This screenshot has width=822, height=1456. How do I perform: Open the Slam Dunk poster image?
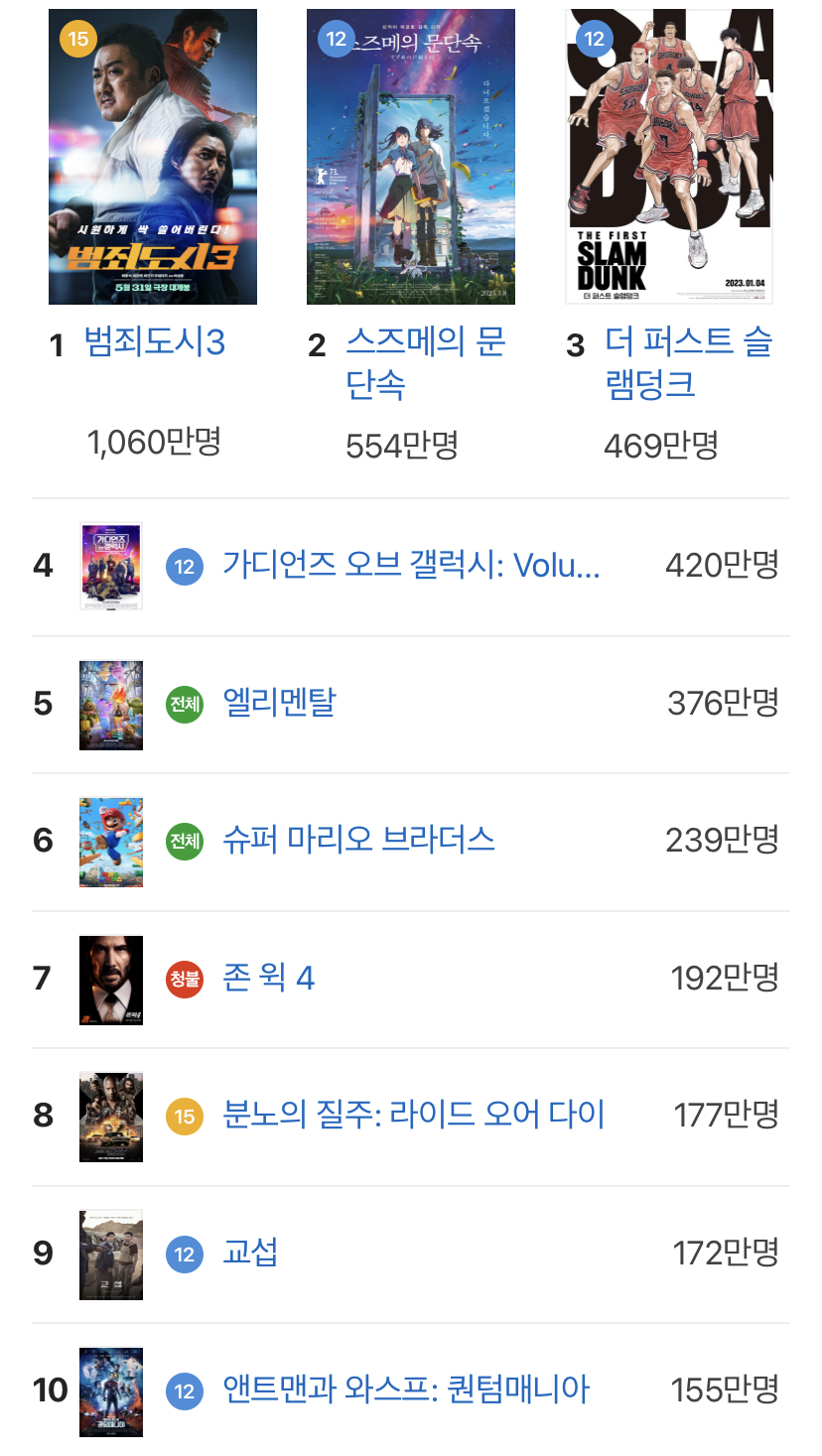pyautogui.click(x=669, y=157)
